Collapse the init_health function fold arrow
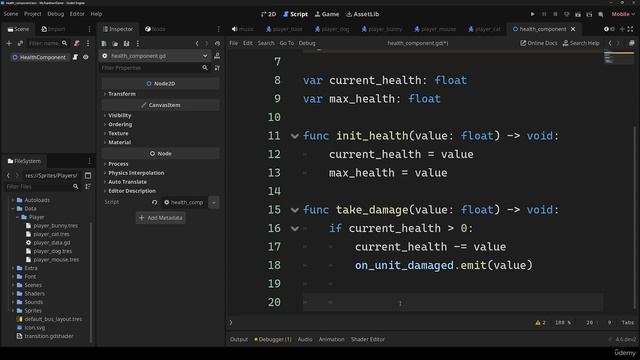Image resolution: width=640 pixels, height=360 pixels. (x=295, y=136)
